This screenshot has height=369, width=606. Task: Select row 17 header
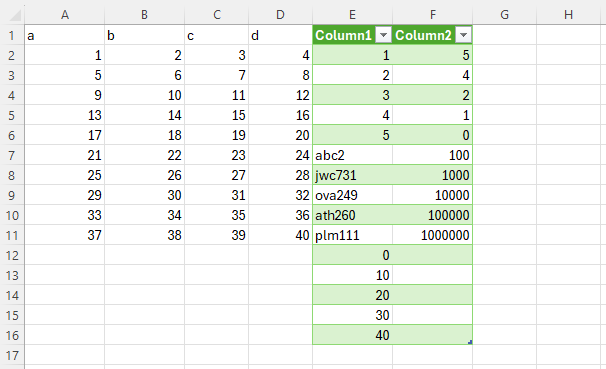(x=12, y=355)
